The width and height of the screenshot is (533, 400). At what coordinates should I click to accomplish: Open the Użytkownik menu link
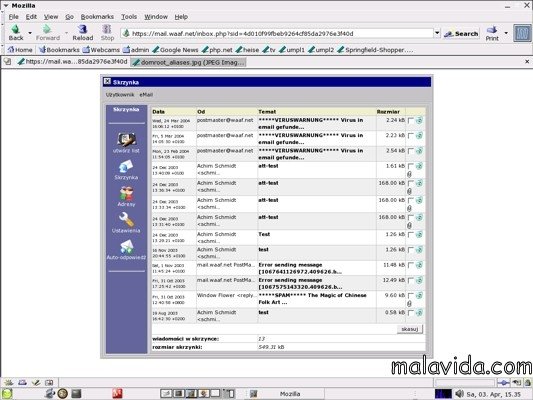point(120,95)
